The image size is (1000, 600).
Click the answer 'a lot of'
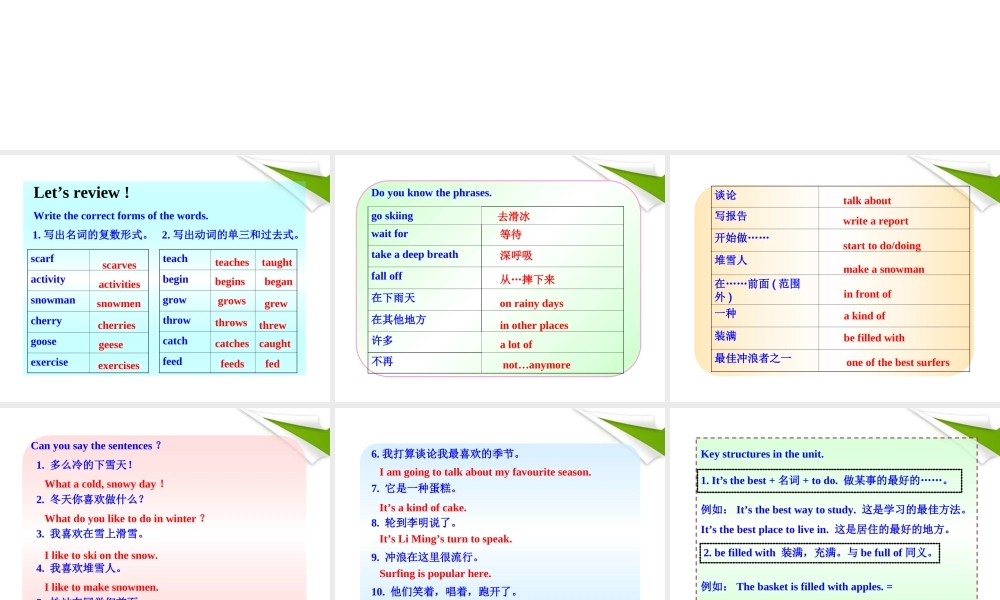point(516,344)
